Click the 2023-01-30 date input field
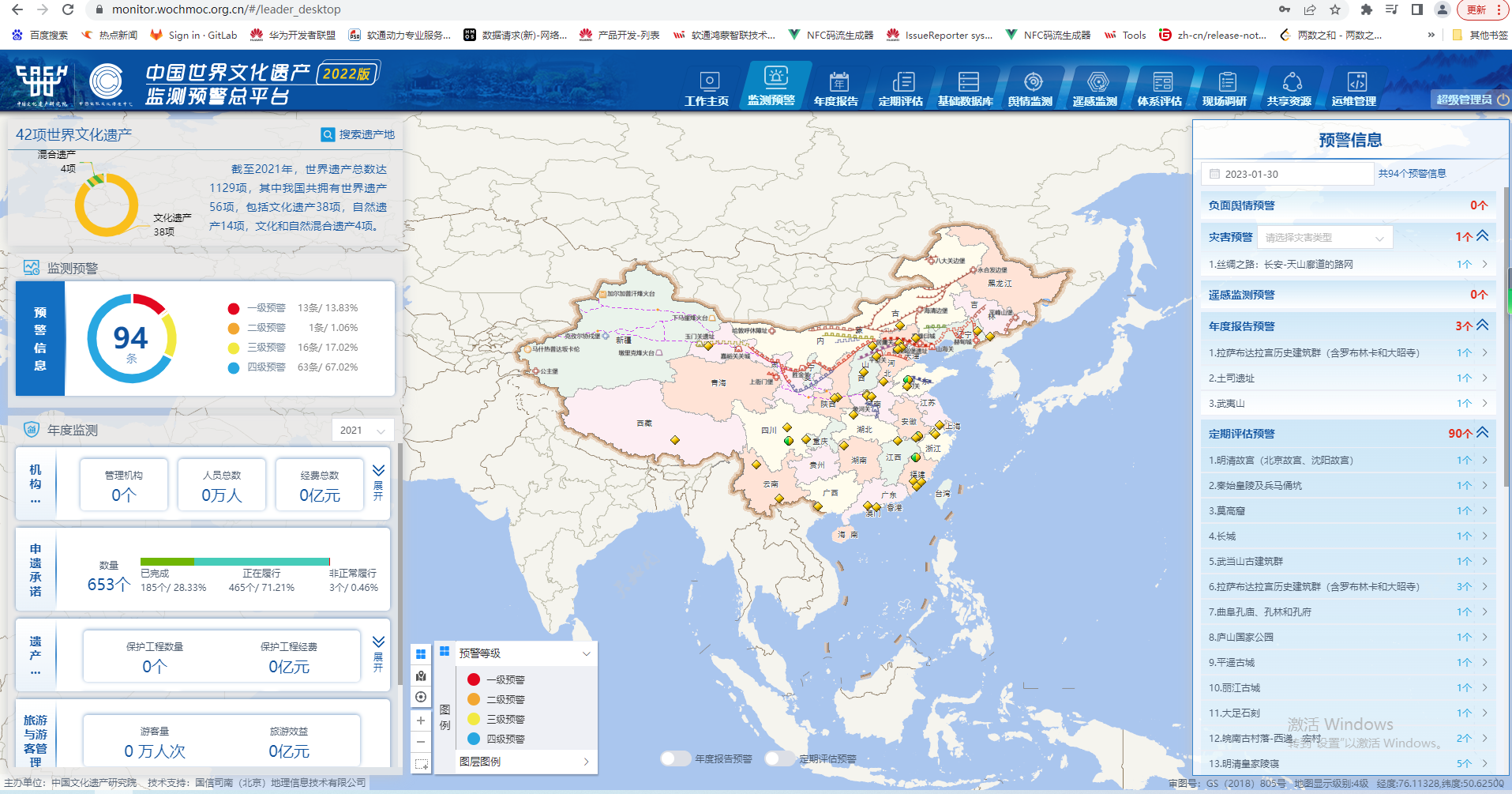The height and width of the screenshot is (794, 1512). click(x=1288, y=174)
